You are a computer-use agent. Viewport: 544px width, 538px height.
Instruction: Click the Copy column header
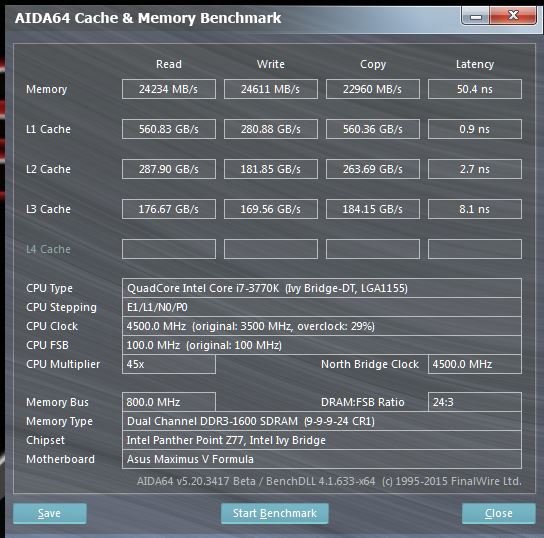pyautogui.click(x=373, y=65)
